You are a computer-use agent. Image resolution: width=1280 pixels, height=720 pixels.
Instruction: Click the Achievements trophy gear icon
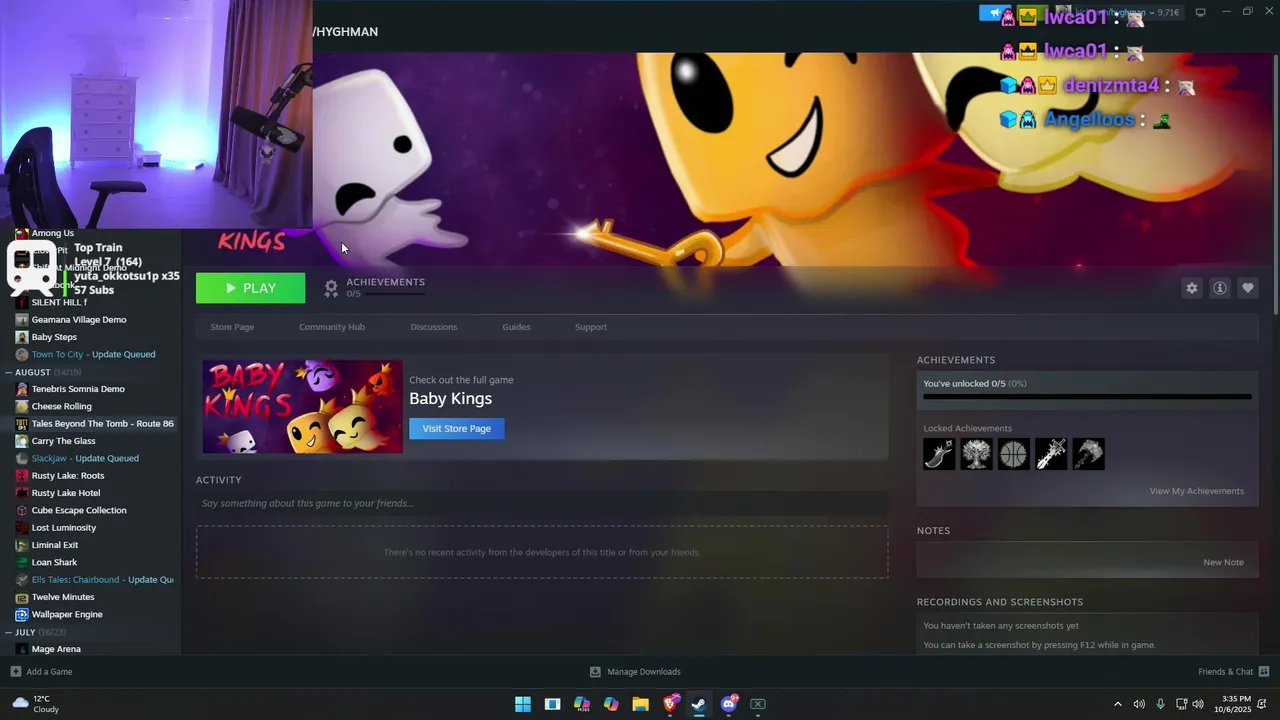(331, 288)
